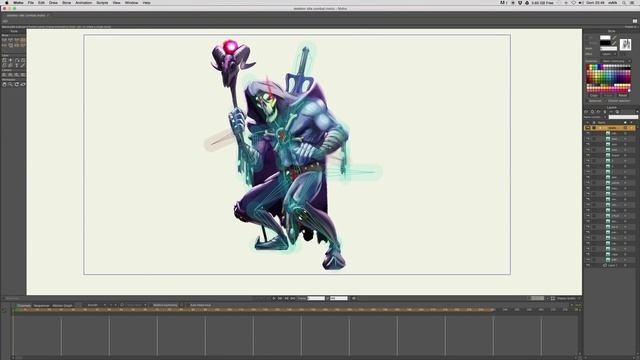
Task: Select the Follow Path layer tool
Action: tap(17, 60)
